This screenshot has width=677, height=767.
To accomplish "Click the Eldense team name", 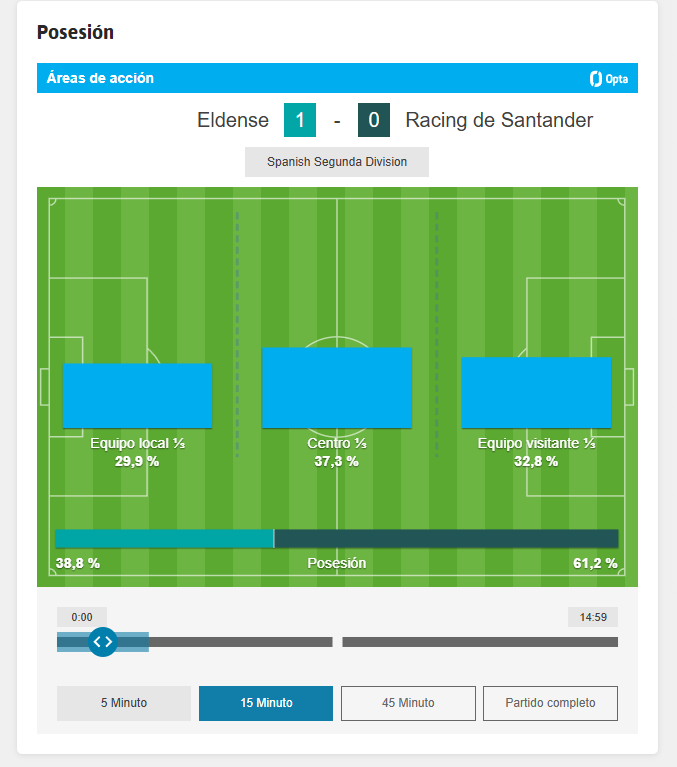I will click(x=233, y=120).
